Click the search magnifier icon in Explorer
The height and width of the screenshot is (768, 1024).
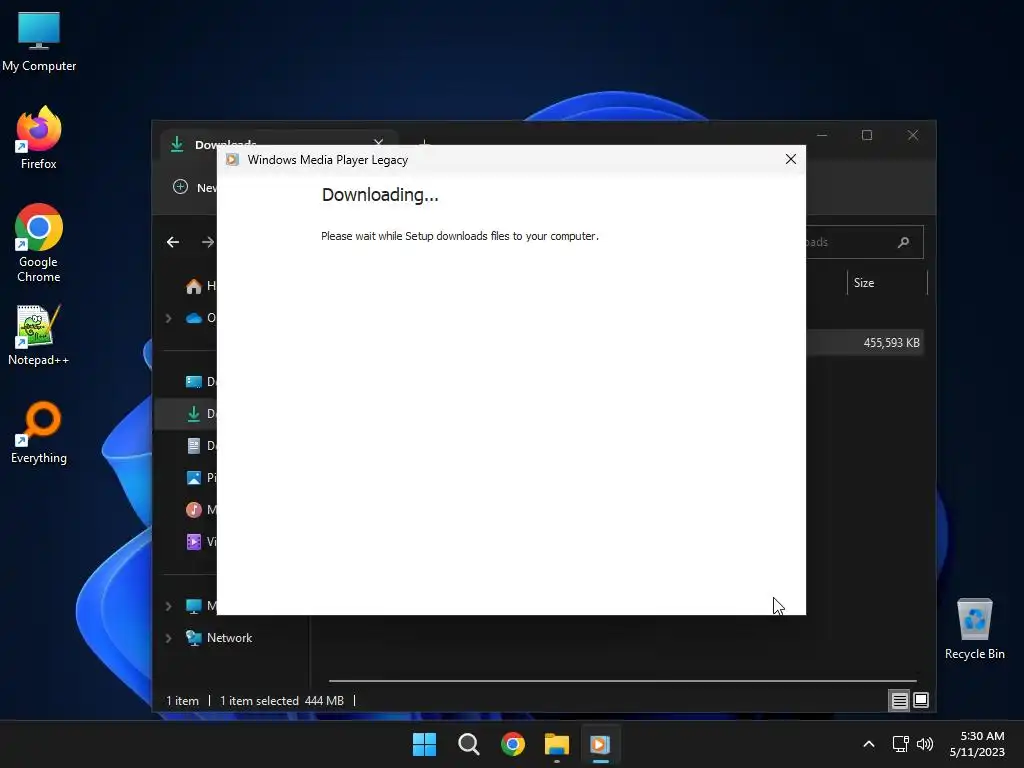click(x=904, y=242)
